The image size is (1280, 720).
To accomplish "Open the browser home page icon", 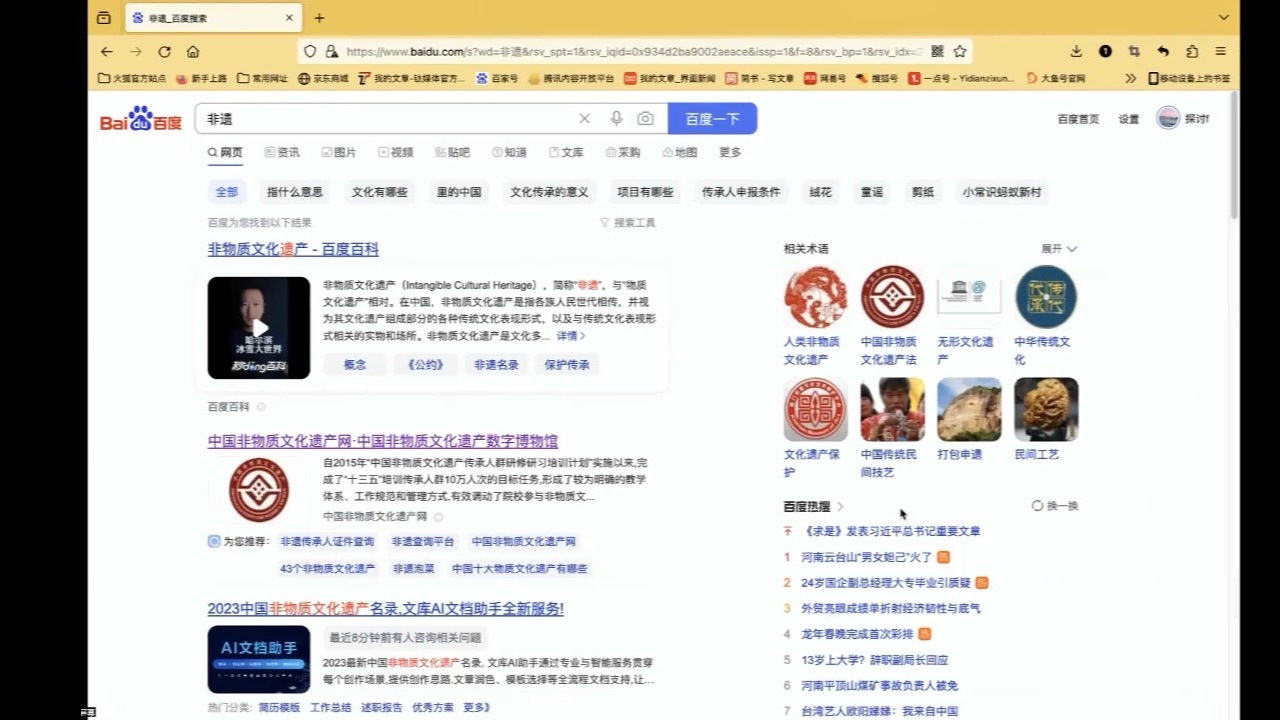I will tap(193, 51).
